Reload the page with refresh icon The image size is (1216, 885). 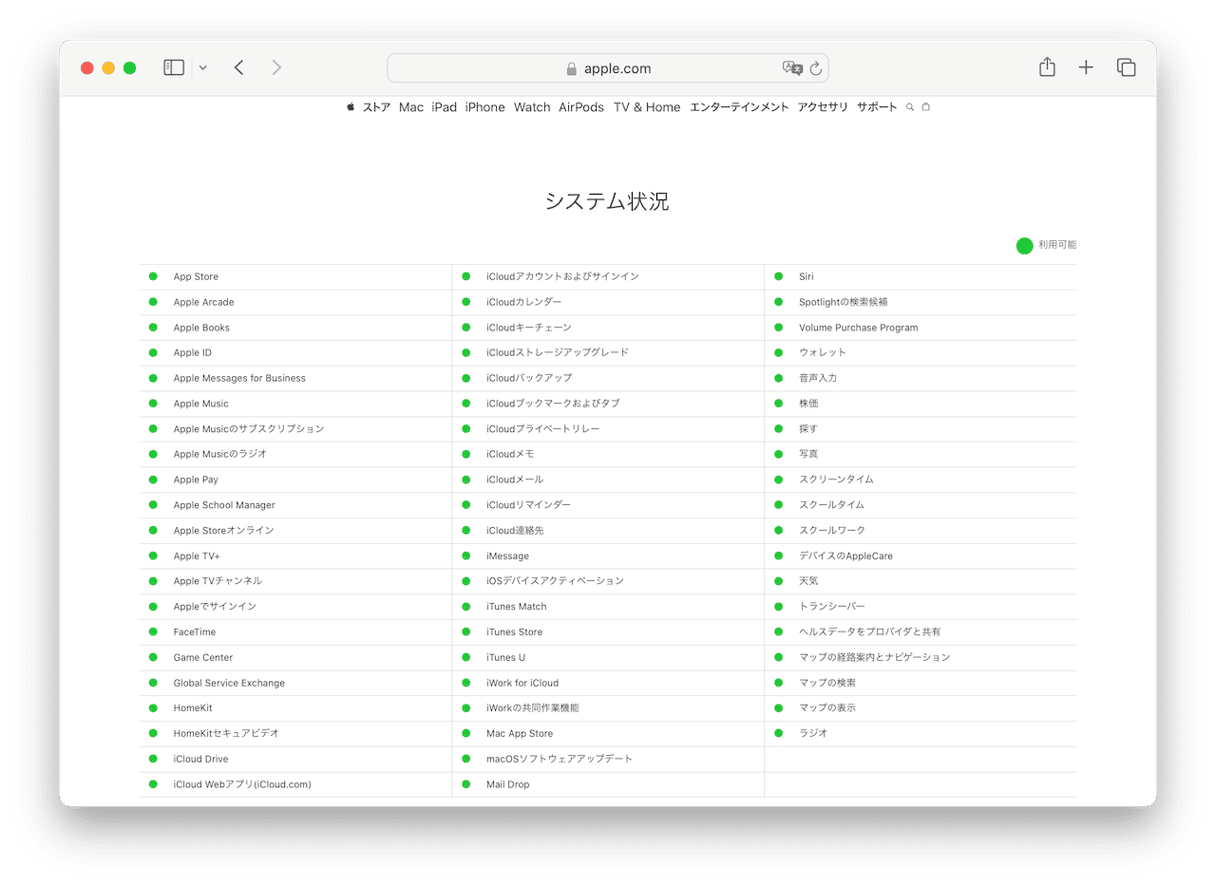(x=816, y=68)
